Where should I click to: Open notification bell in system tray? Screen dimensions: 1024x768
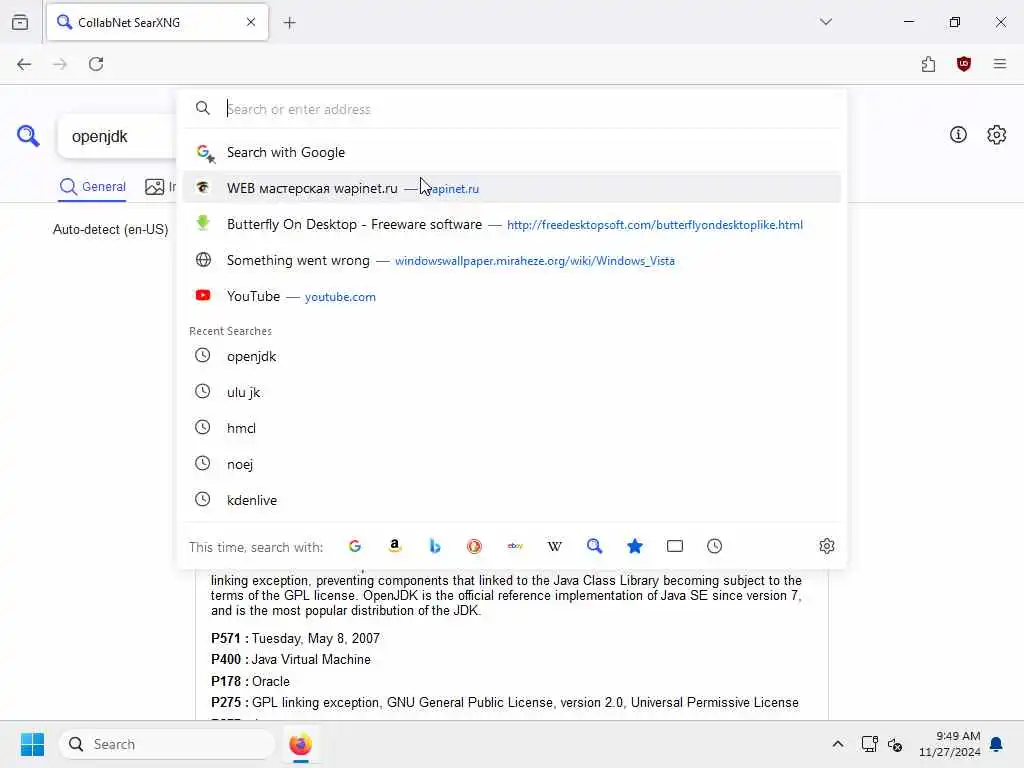click(x=997, y=744)
